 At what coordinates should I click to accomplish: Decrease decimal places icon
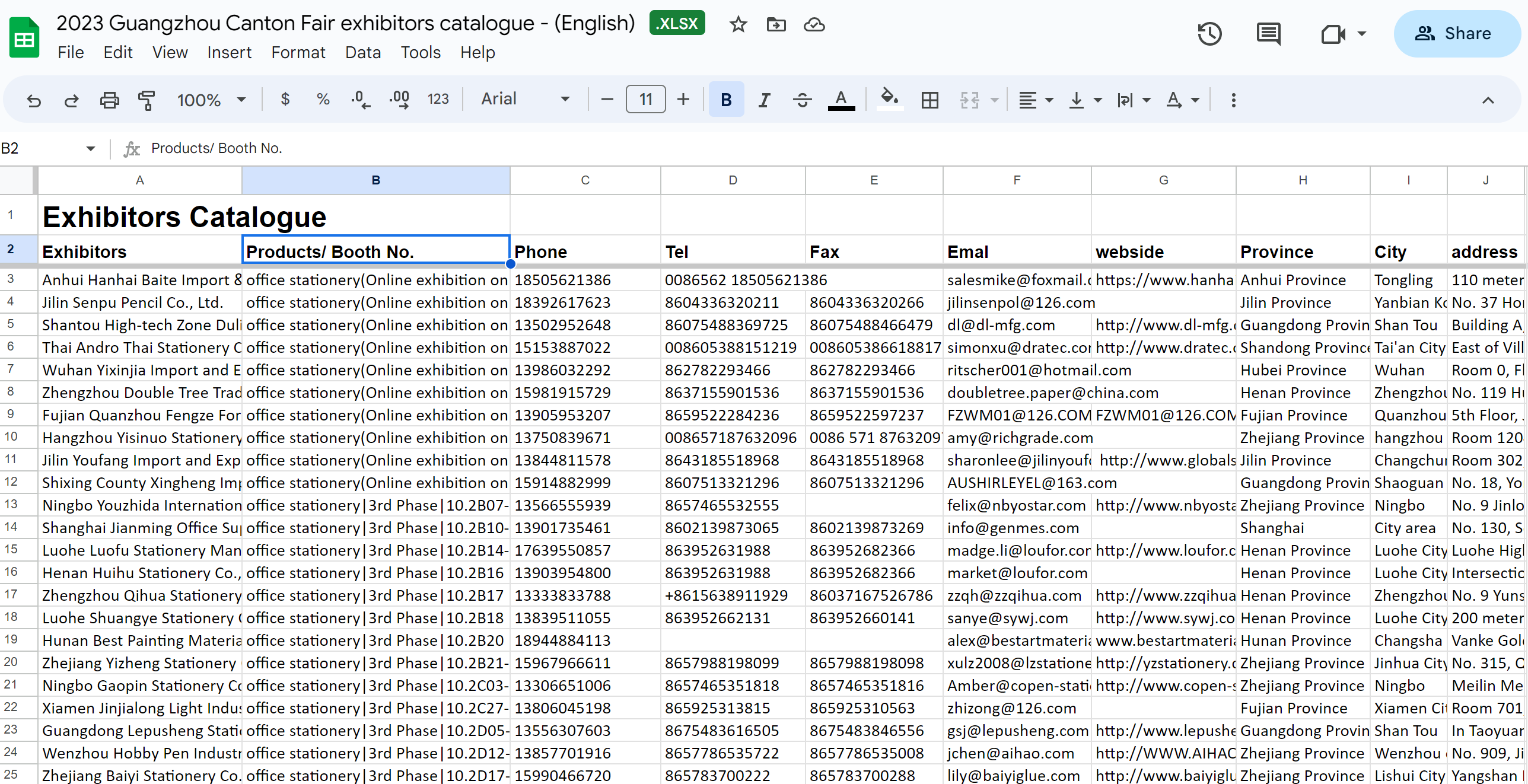[361, 99]
